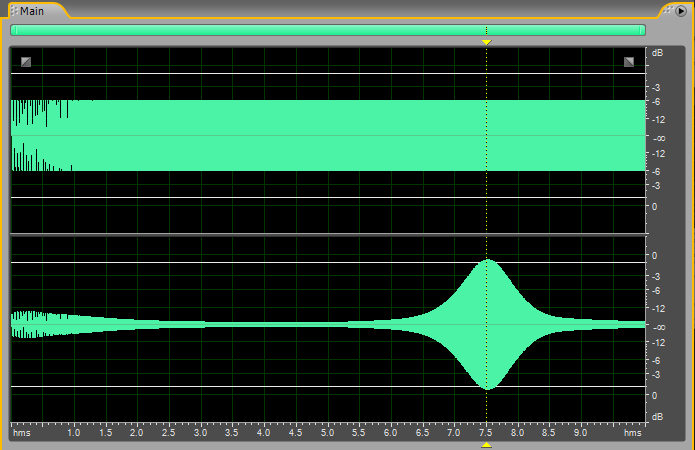Click the top yellow playhead marker
This screenshot has width=695, height=450.
pyautogui.click(x=486, y=42)
